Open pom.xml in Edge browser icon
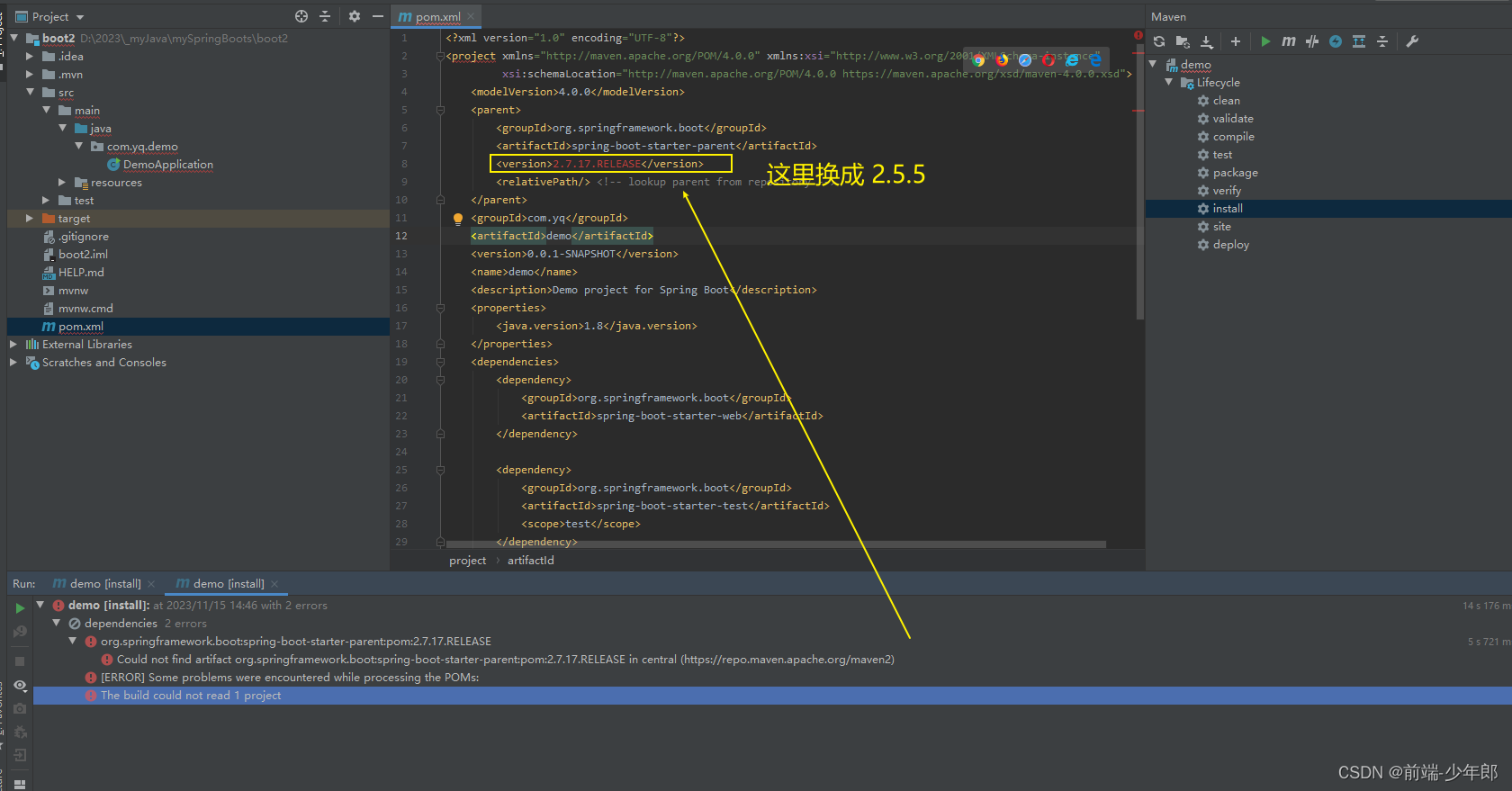Image resolution: width=1512 pixels, height=791 pixels. 1095,60
